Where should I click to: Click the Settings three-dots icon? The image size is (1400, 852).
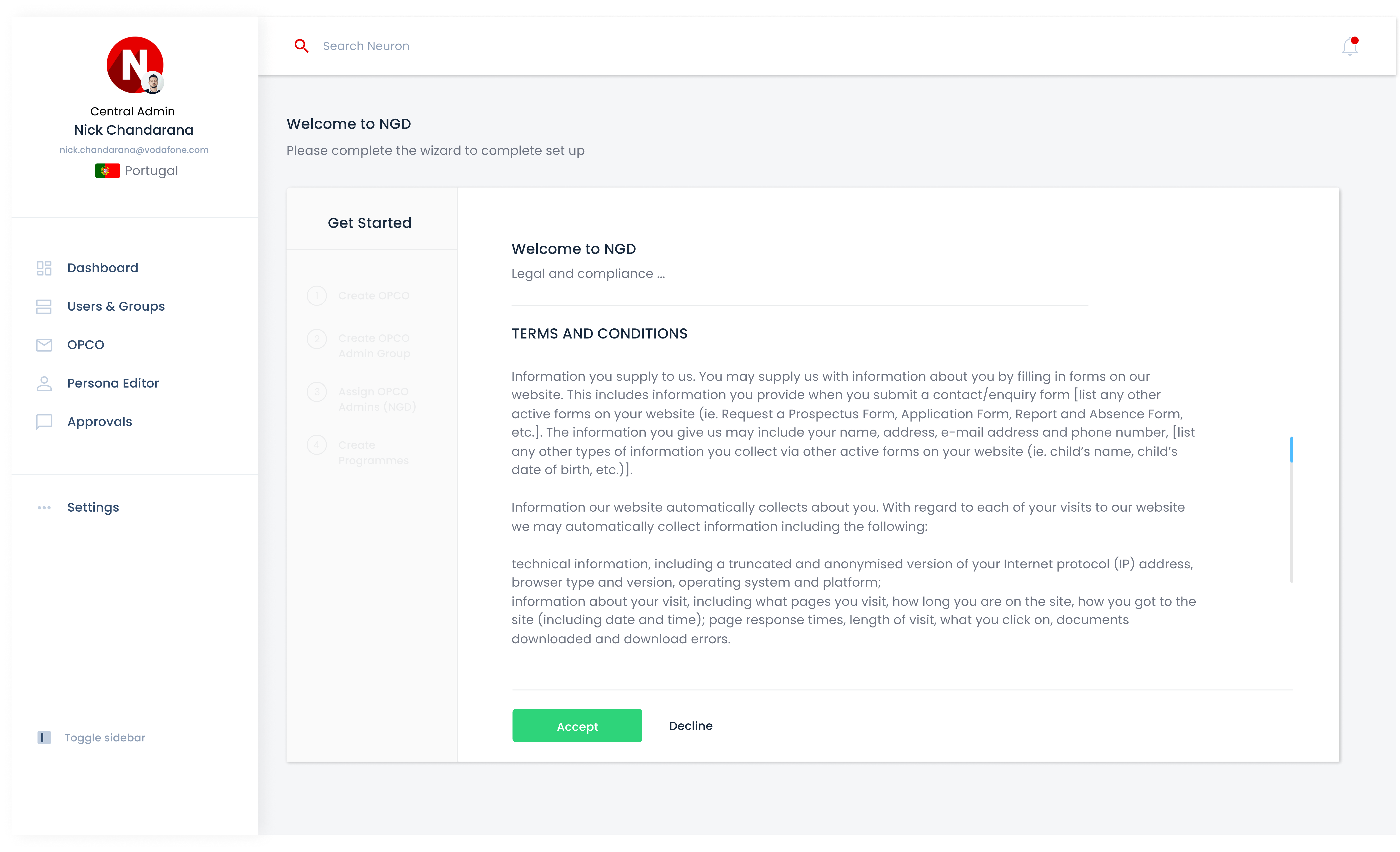tap(44, 507)
